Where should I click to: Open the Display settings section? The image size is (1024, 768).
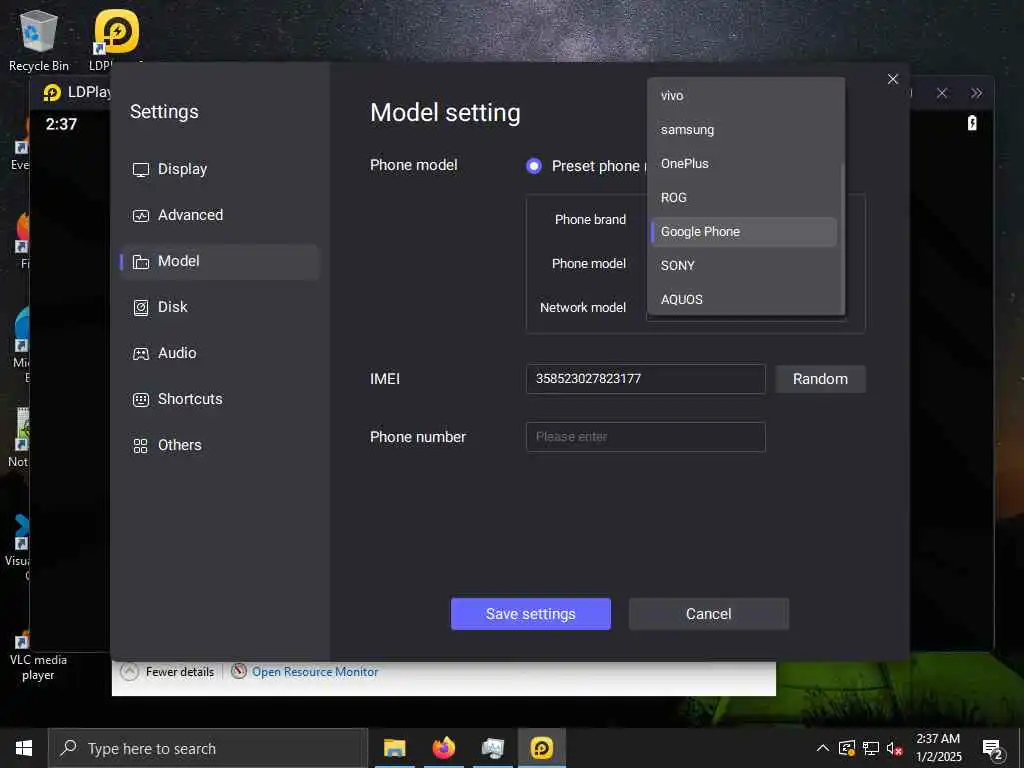[219, 169]
